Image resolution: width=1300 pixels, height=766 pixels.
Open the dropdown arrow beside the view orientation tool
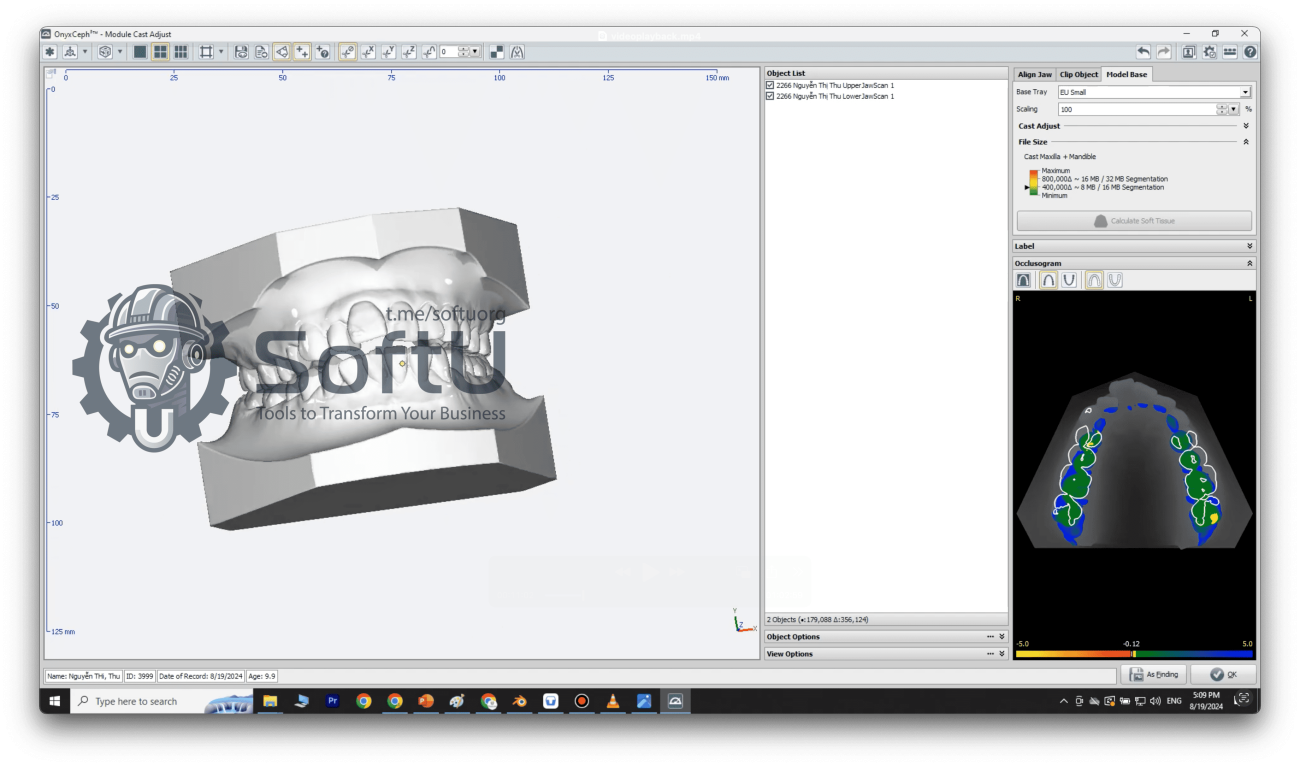tap(85, 52)
